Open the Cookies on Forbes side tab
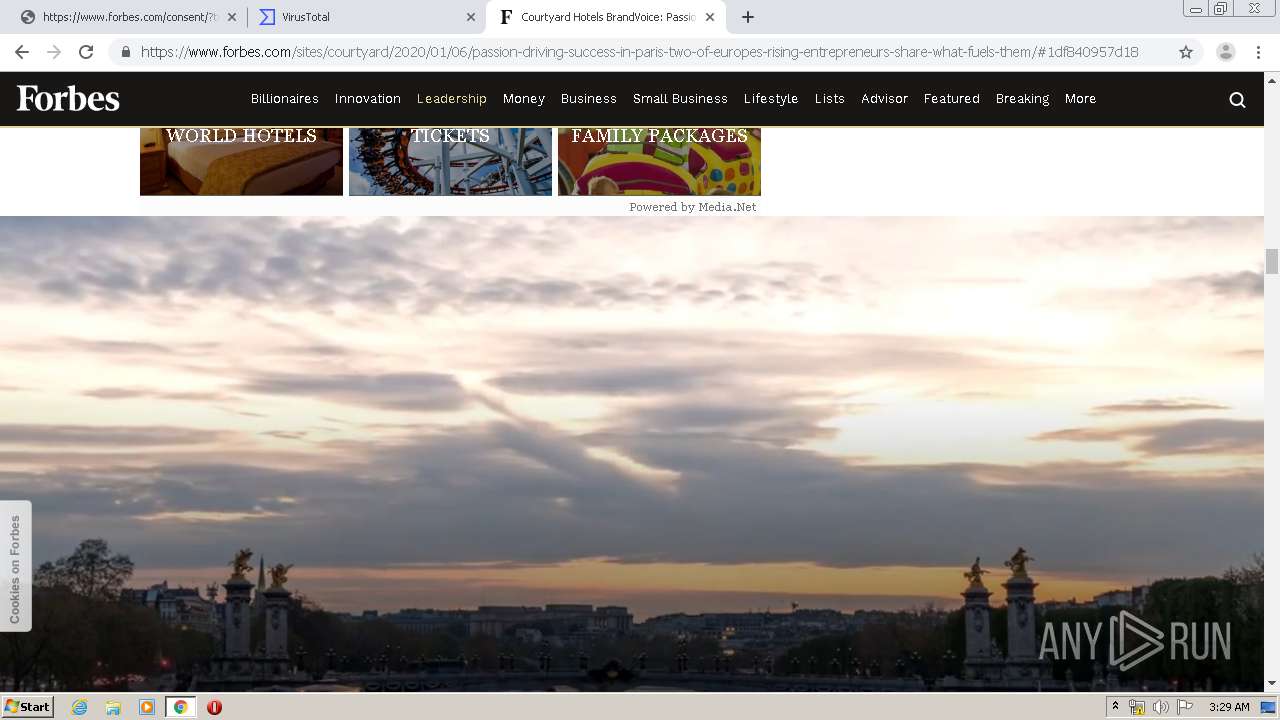Image resolution: width=1280 pixels, height=720 pixels. pos(15,567)
